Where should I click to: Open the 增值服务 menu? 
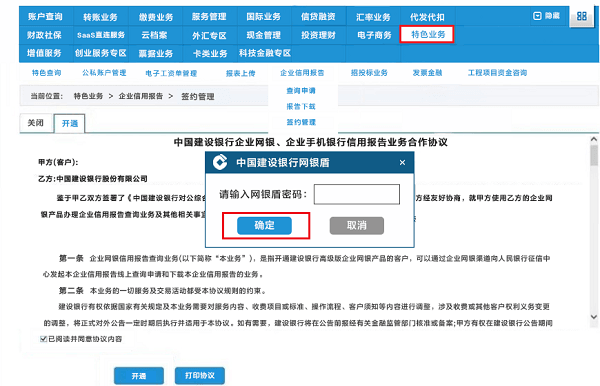(44, 53)
